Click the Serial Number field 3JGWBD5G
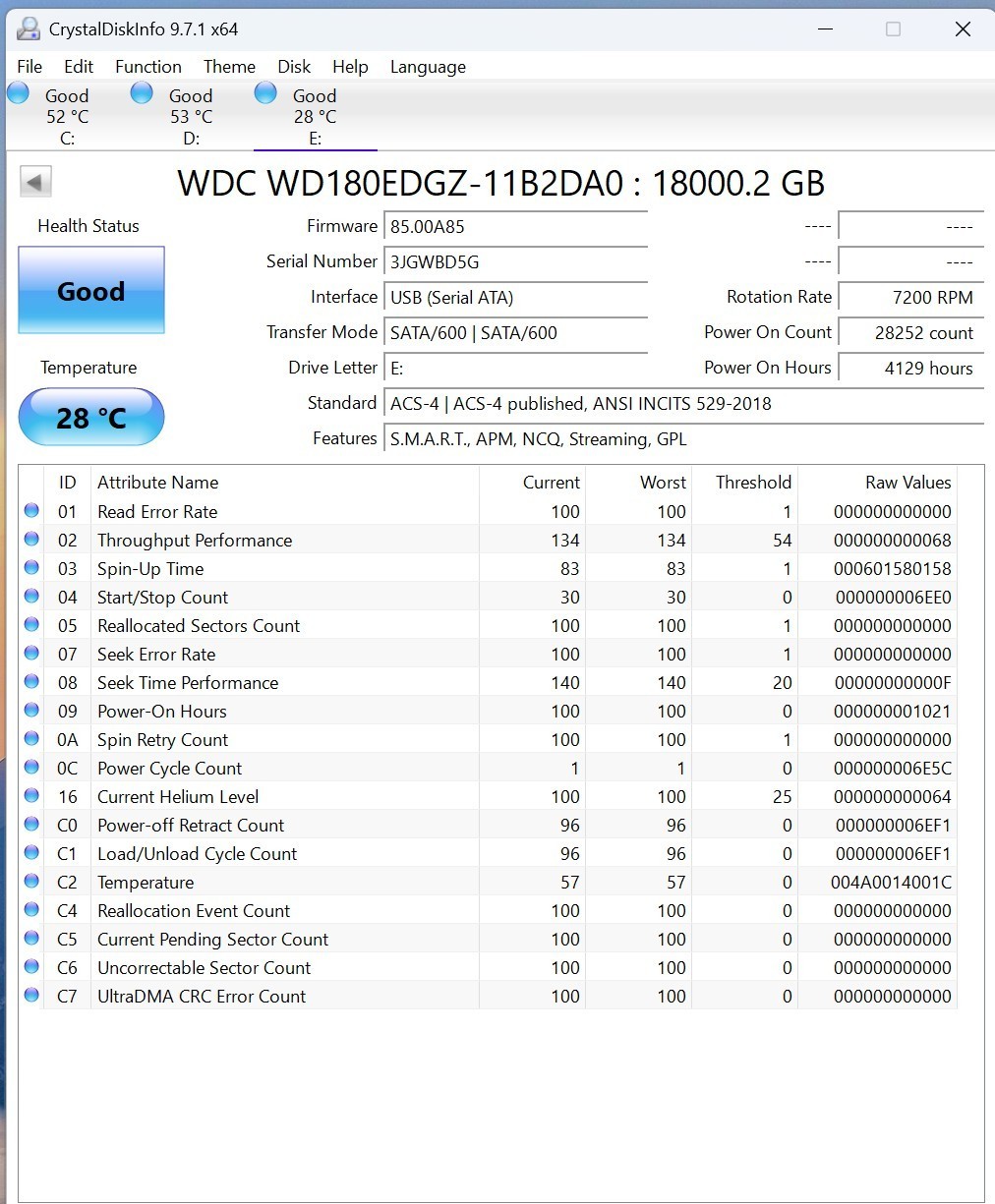Image resolution: width=995 pixels, height=1204 pixels. point(516,262)
